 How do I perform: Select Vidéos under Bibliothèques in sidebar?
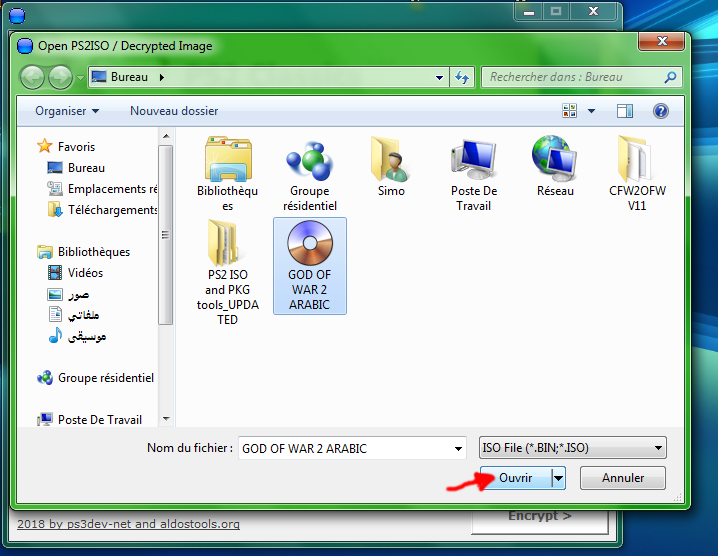coord(85,273)
